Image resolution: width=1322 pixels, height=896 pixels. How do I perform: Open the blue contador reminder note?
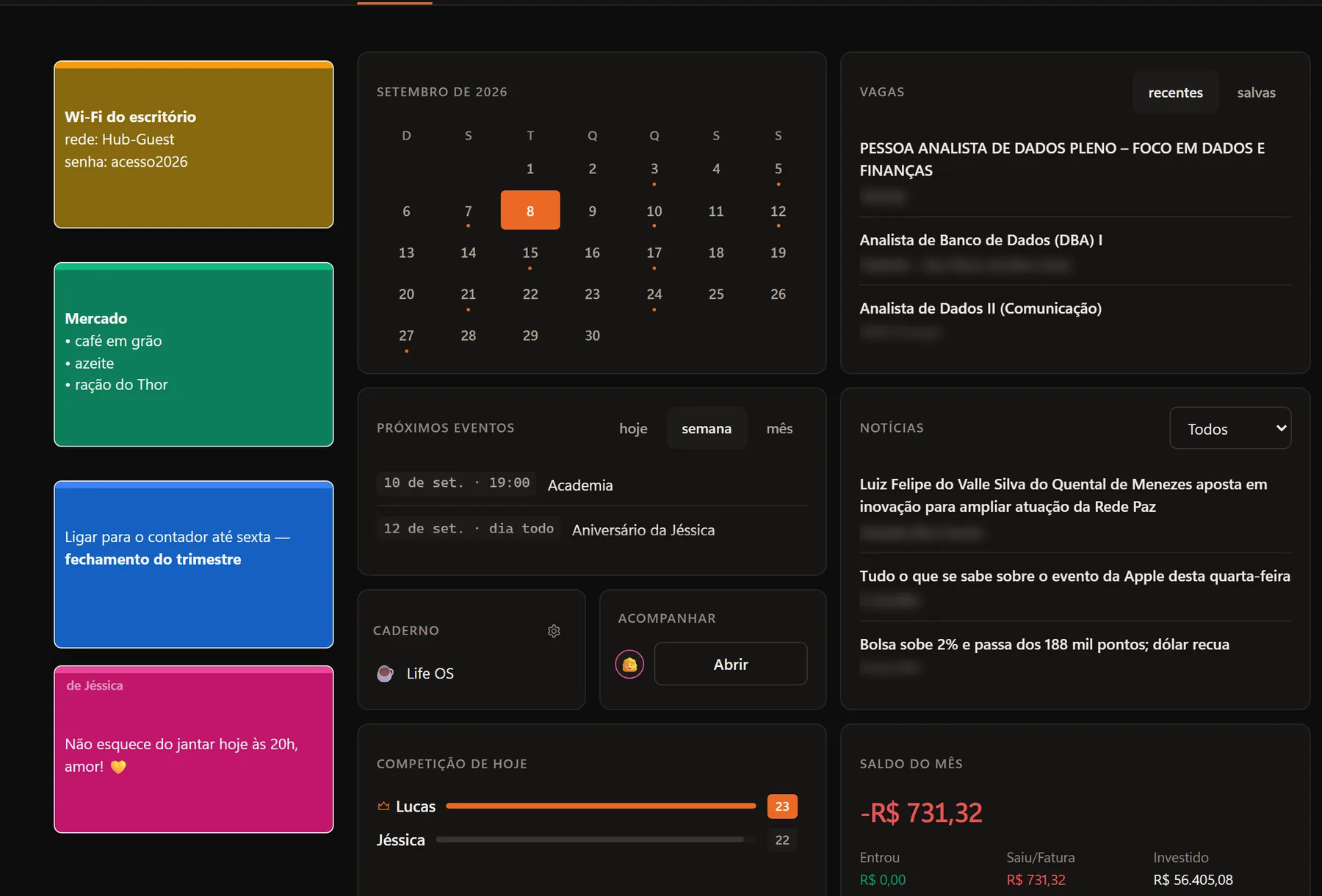click(194, 565)
